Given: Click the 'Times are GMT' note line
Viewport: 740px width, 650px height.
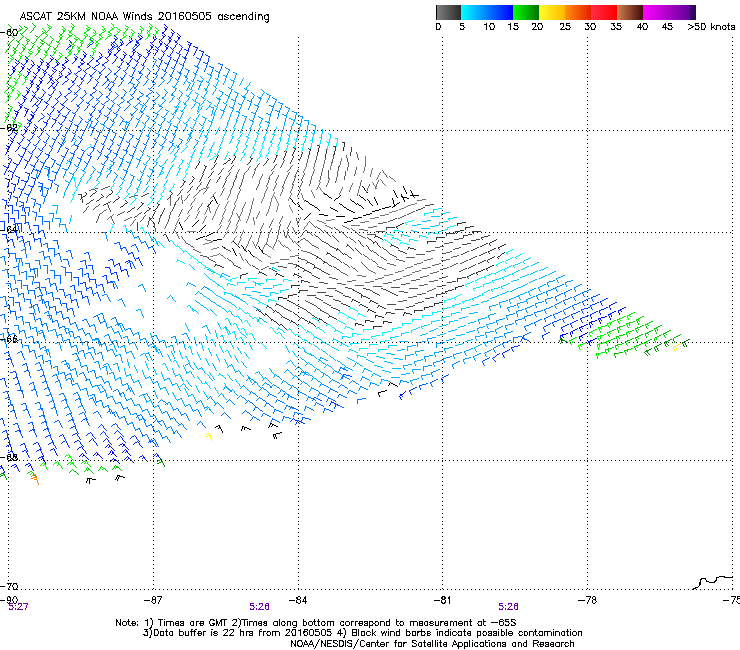Looking at the screenshot, I should (x=316, y=623).
